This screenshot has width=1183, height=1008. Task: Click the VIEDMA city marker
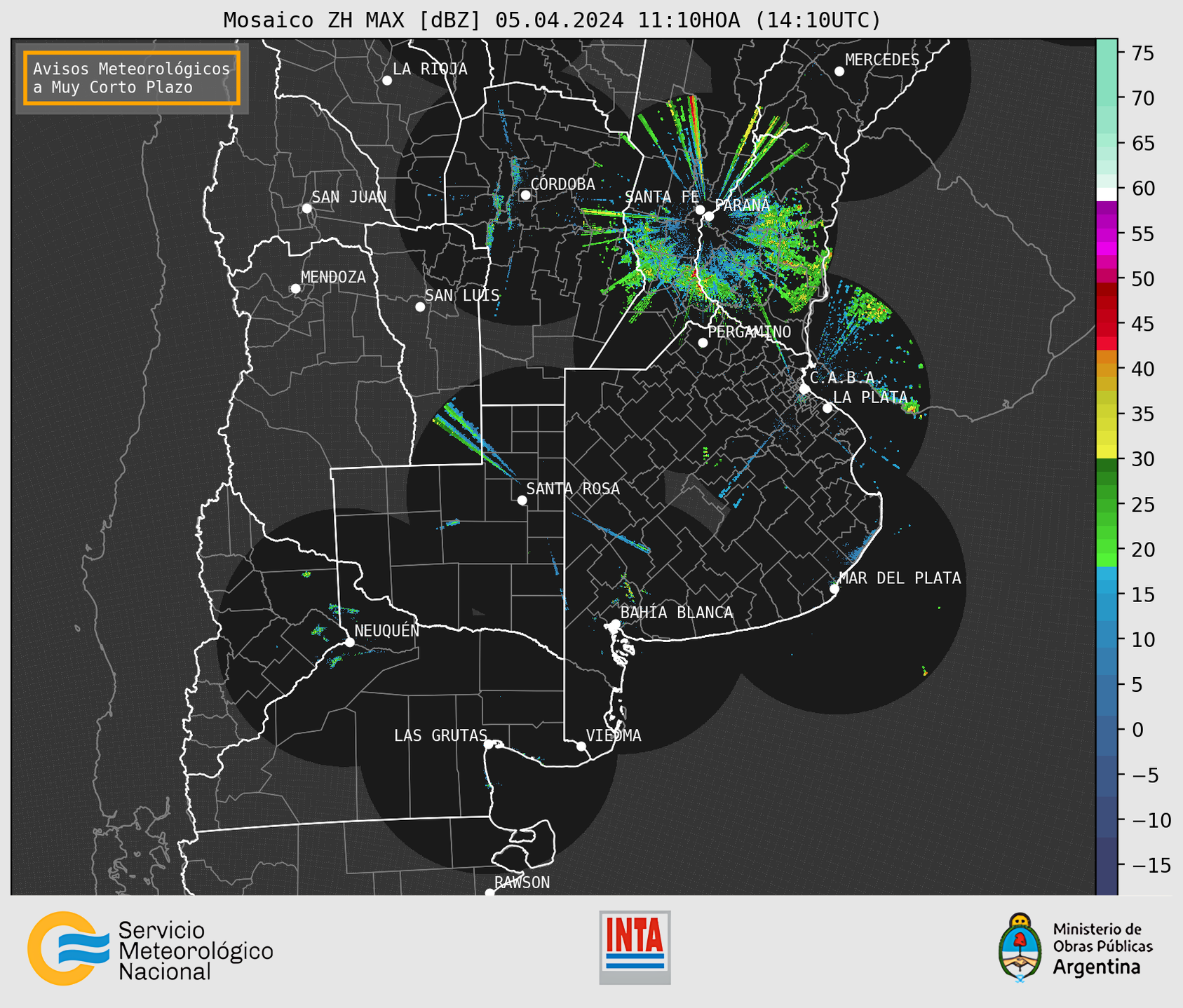(x=581, y=746)
